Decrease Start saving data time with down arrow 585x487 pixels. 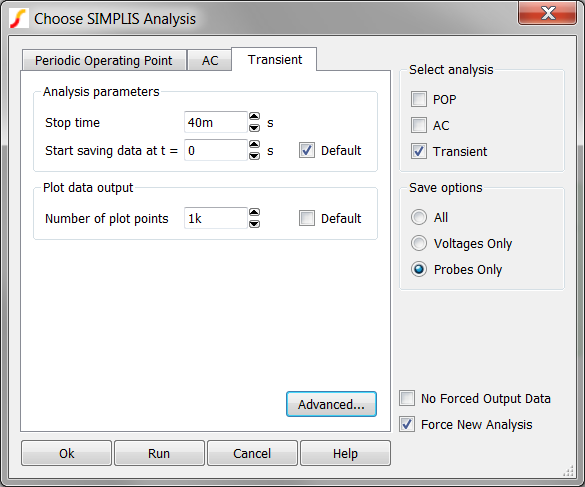(x=254, y=156)
